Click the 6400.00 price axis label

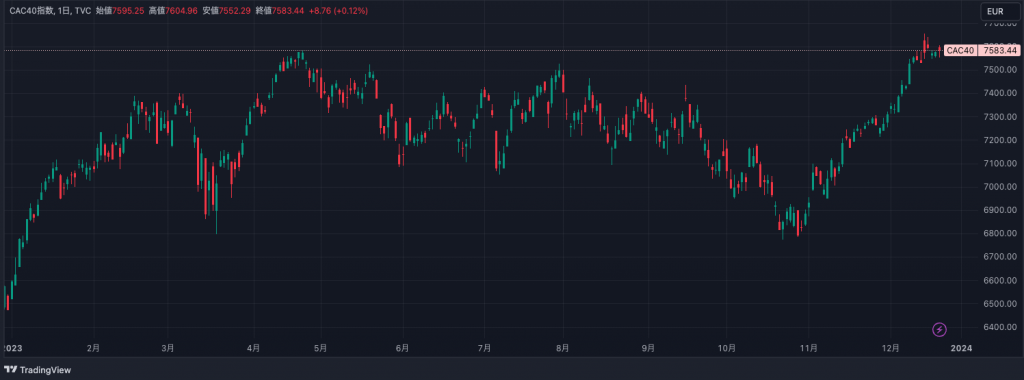pyautogui.click(x=1000, y=327)
